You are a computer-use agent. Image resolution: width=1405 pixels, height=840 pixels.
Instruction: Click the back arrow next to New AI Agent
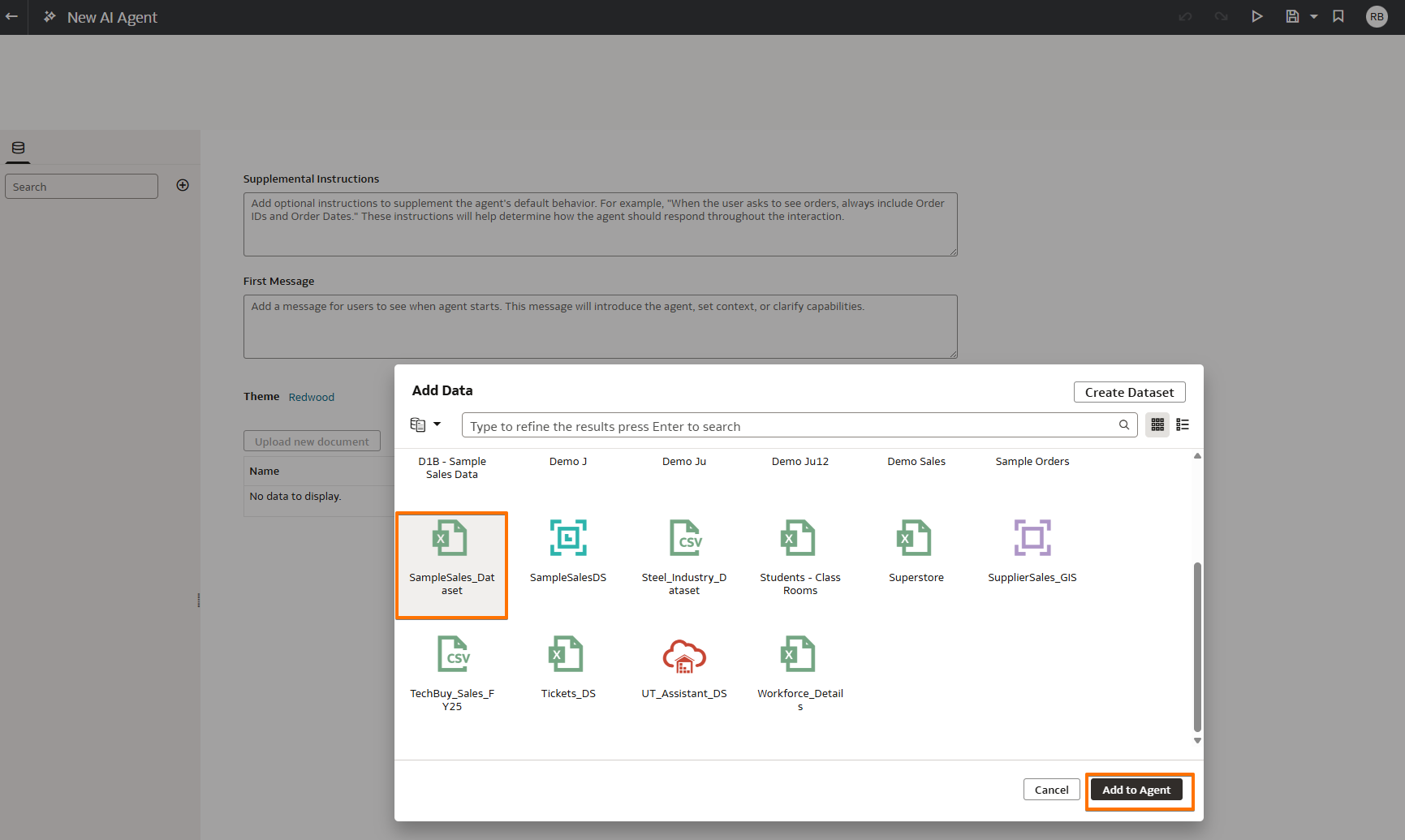click(12, 17)
